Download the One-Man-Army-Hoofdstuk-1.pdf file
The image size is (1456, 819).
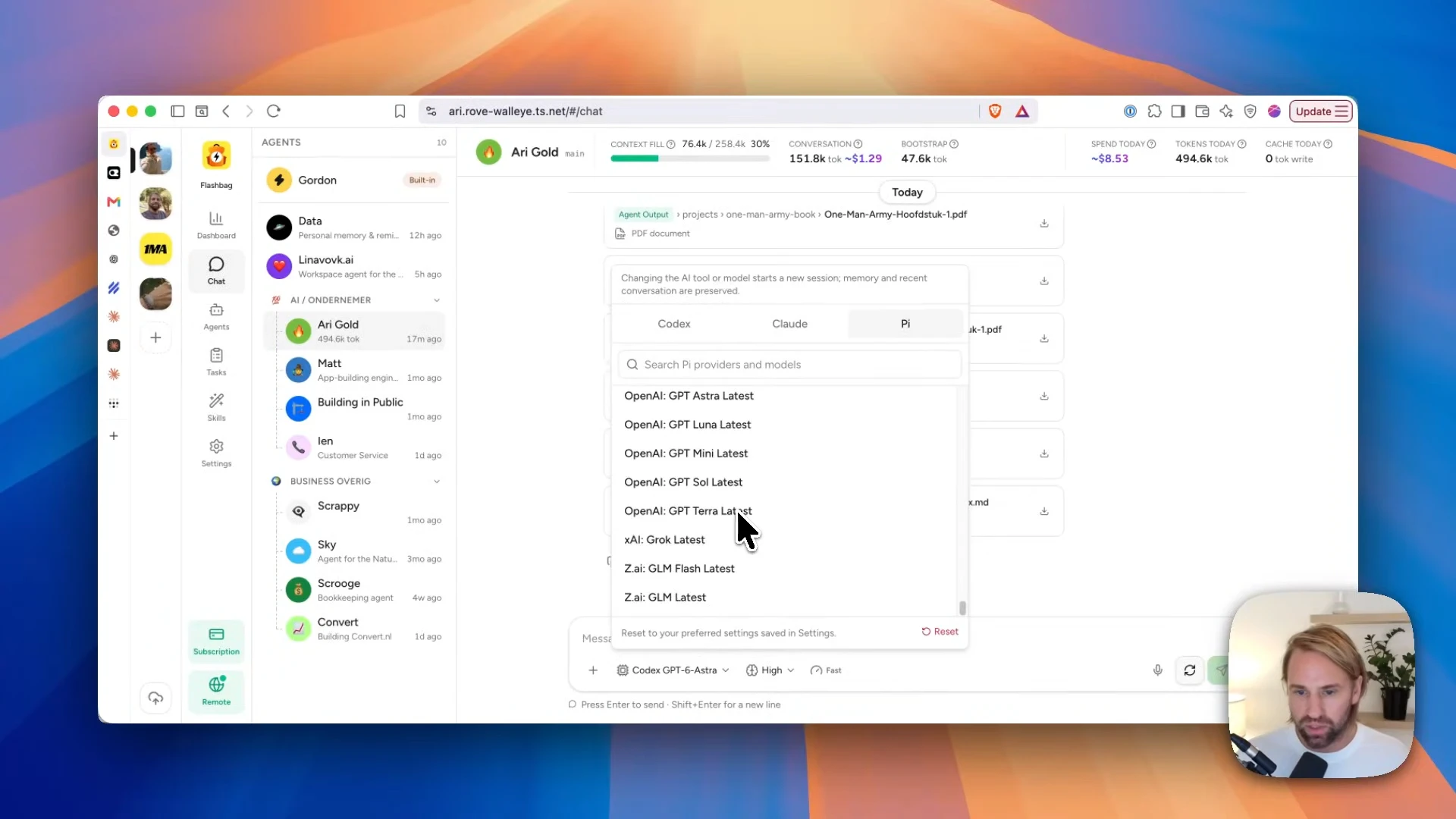pos(1044,224)
